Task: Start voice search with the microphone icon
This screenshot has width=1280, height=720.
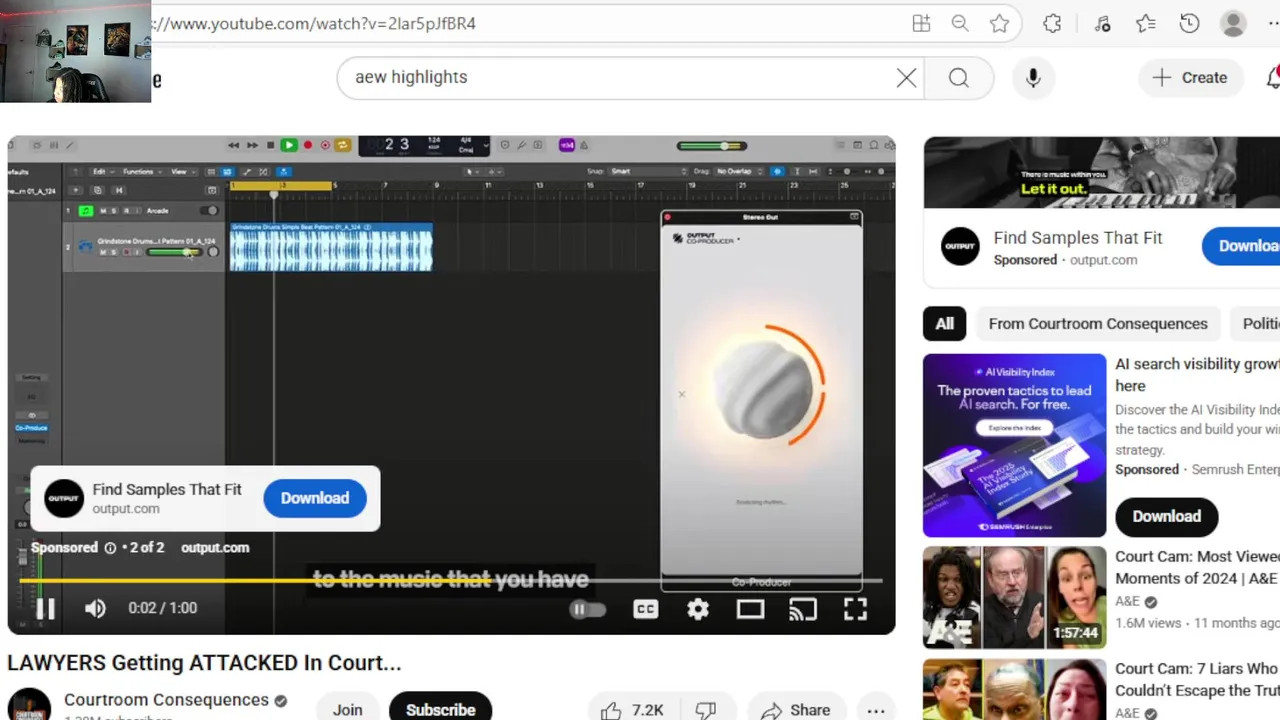Action: tap(1033, 77)
